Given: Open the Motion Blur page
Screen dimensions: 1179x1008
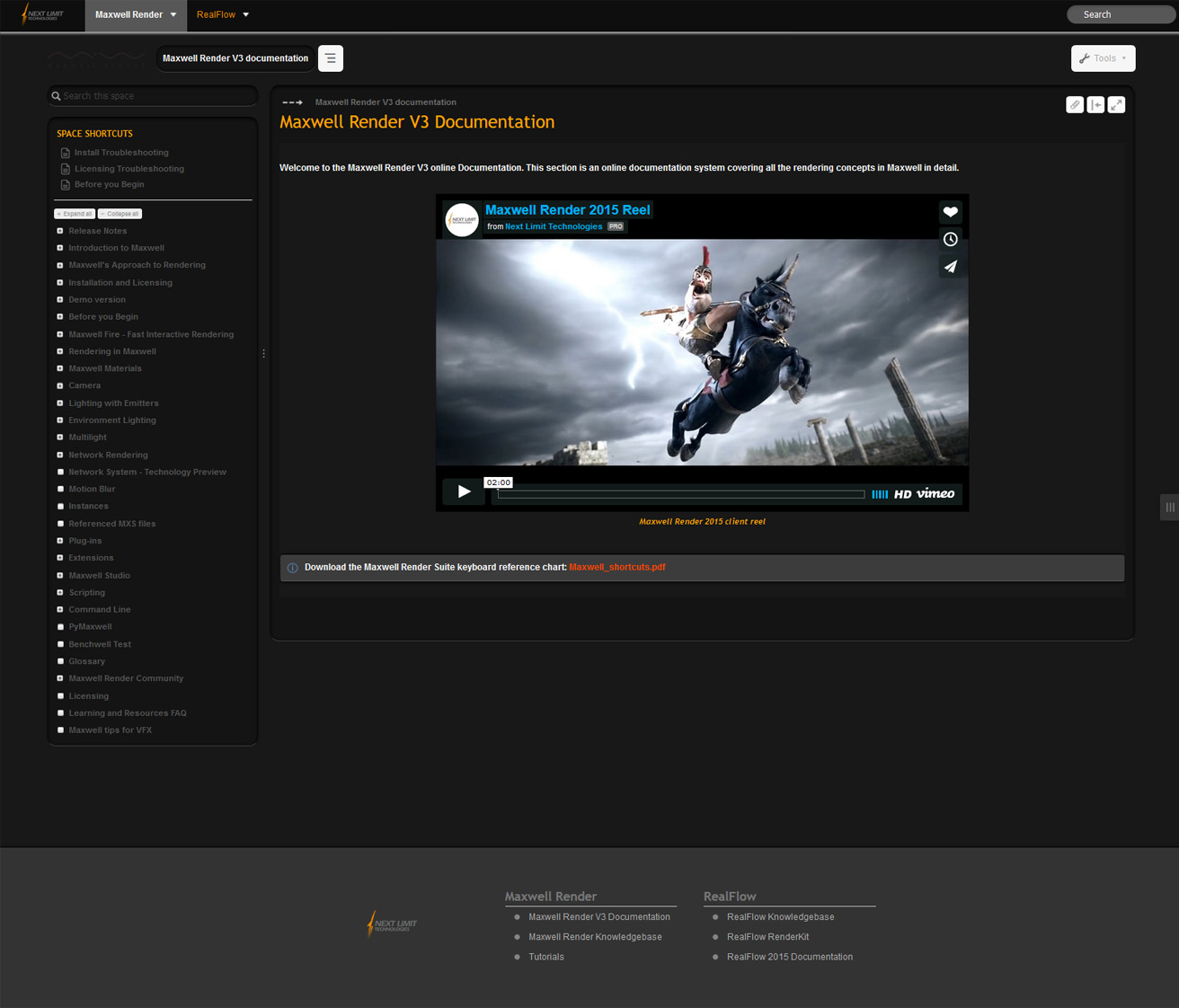Looking at the screenshot, I should click(x=92, y=490).
